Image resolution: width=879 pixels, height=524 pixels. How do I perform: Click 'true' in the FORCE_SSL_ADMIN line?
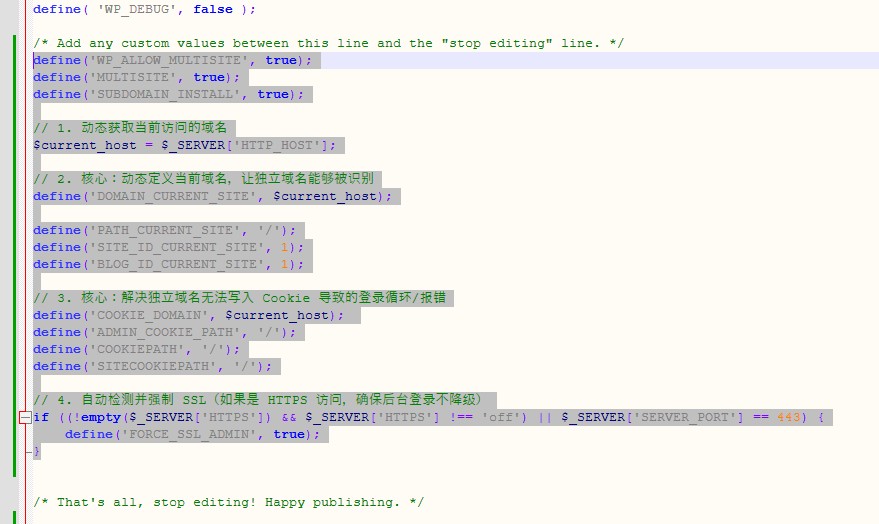[x=289, y=434]
